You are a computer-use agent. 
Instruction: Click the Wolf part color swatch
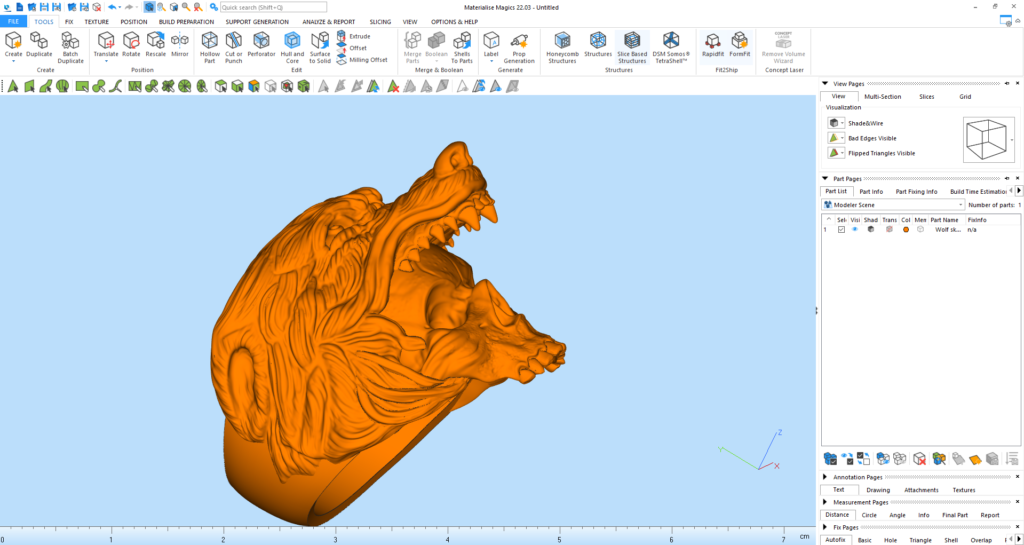click(906, 230)
